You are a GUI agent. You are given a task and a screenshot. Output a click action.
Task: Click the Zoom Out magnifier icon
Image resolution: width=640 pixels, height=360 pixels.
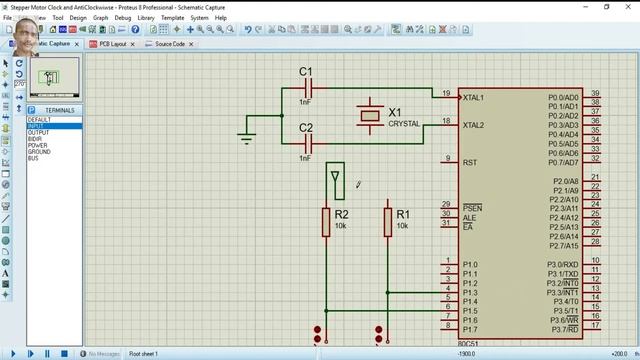[210, 29]
